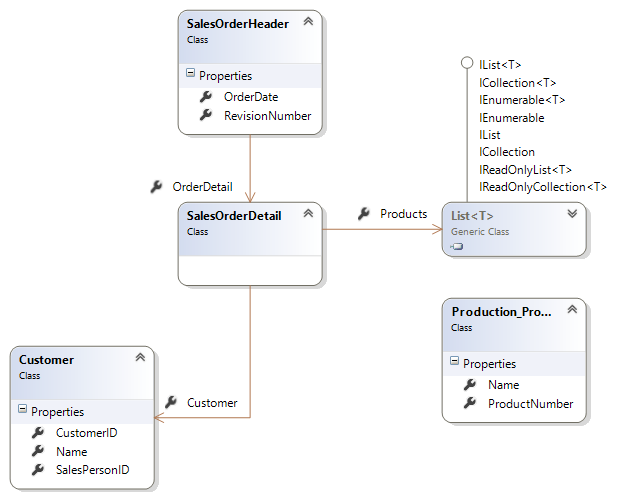
Task: Click wrench icon beside Production class Name property
Action: (470, 384)
